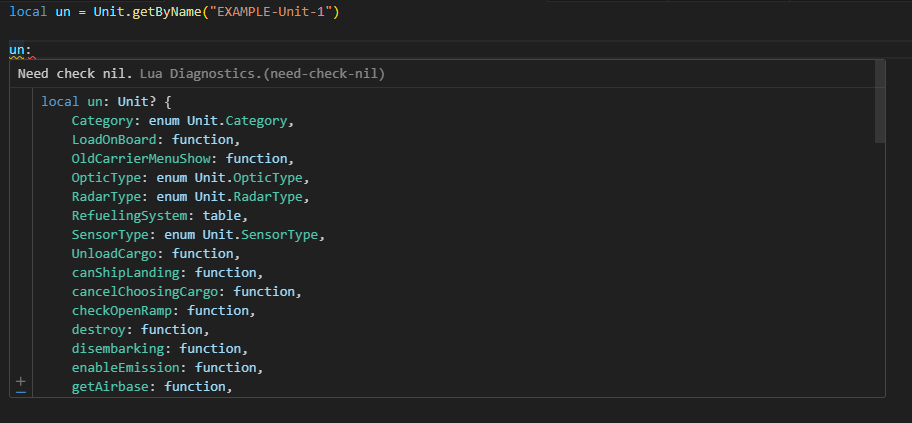This screenshot has width=912, height=423.
Task: Click the Unit.OpticType enum type
Action: (x=248, y=178)
